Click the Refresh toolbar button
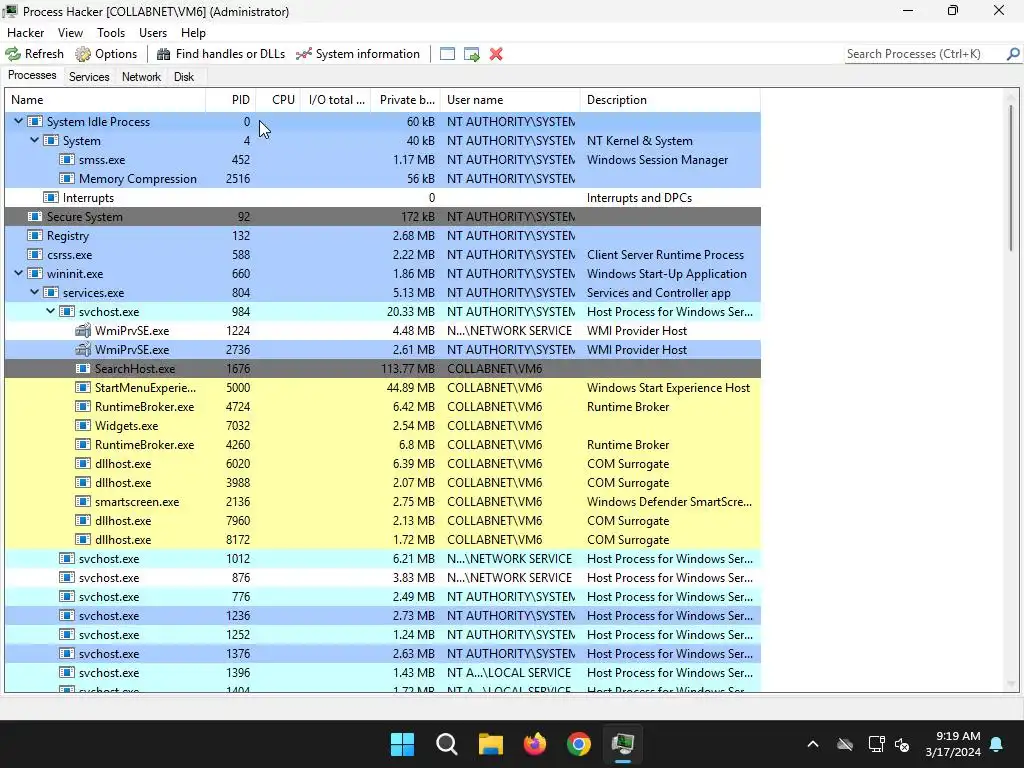The image size is (1024, 768). coord(35,54)
